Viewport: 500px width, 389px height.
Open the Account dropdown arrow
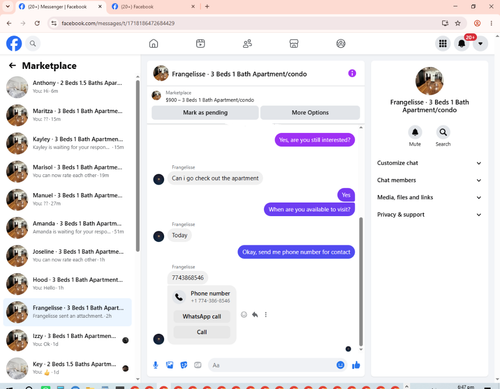480,43
